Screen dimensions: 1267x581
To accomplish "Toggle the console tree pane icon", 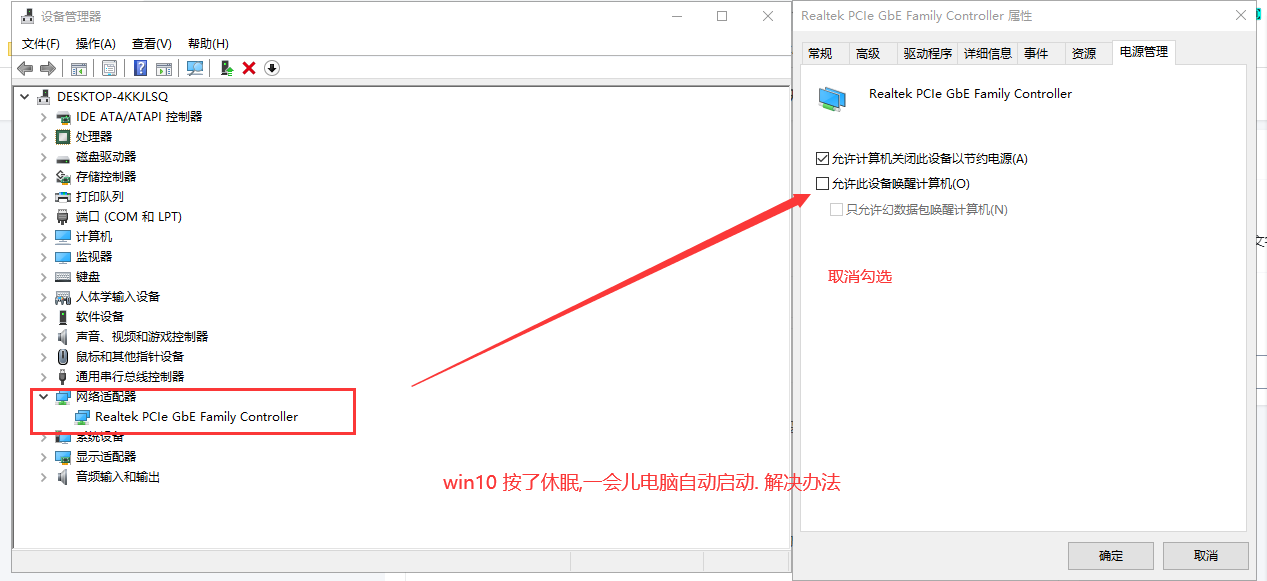I will click(x=78, y=67).
